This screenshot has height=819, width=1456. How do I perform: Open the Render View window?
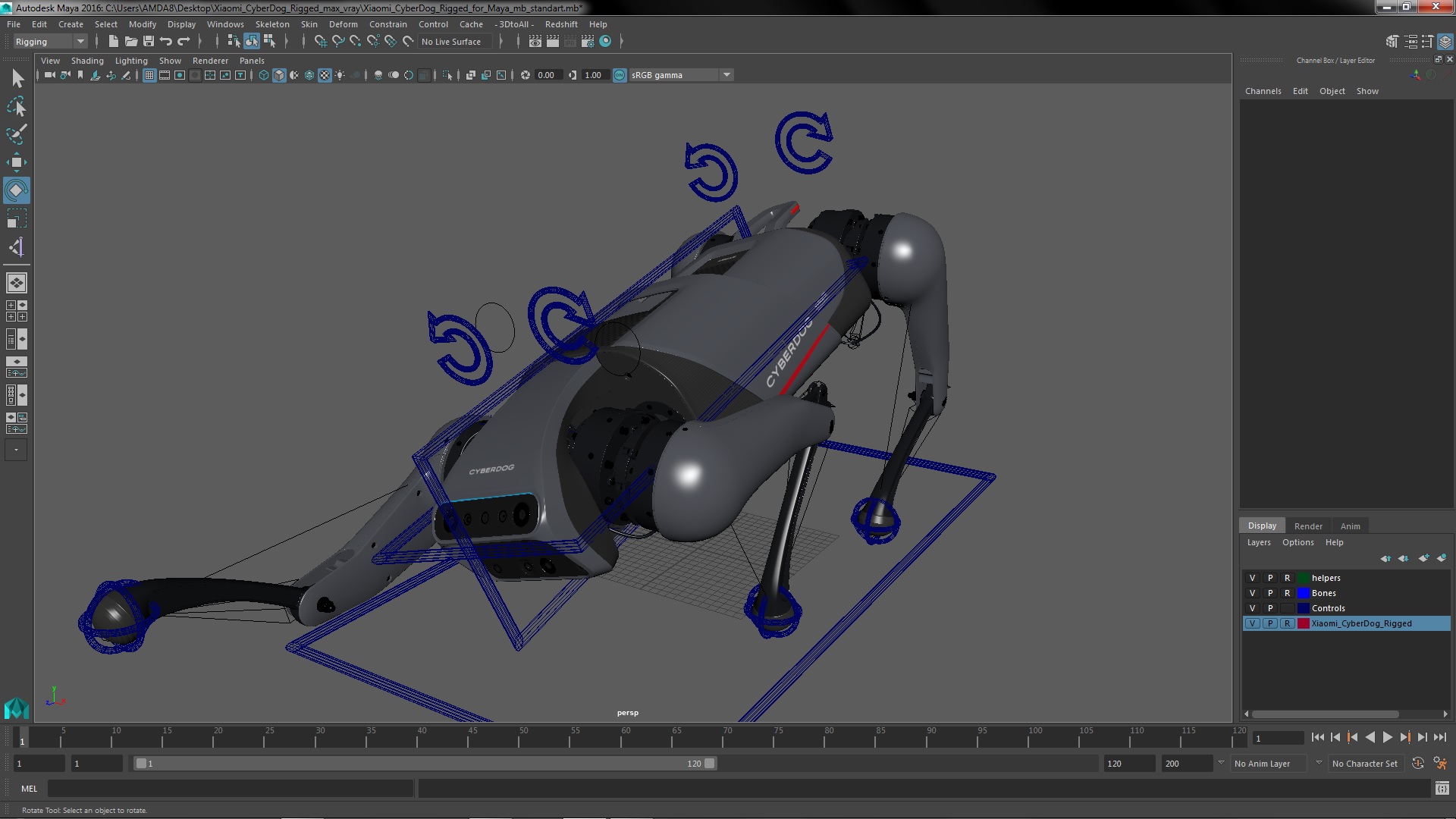pyautogui.click(x=535, y=42)
